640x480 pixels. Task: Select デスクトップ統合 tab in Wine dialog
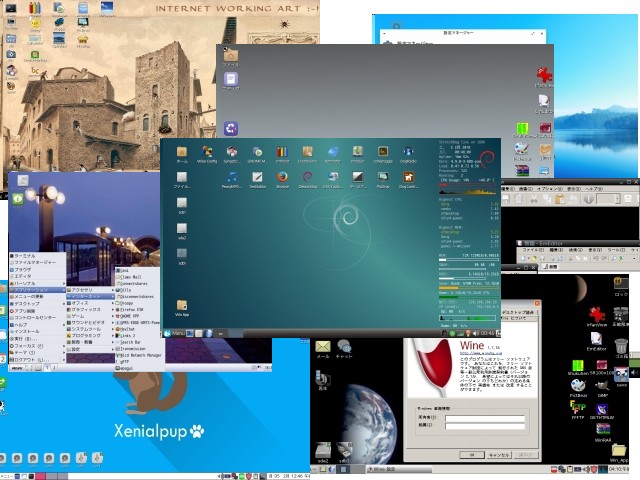pyautogui.click(x=518, y=312)
